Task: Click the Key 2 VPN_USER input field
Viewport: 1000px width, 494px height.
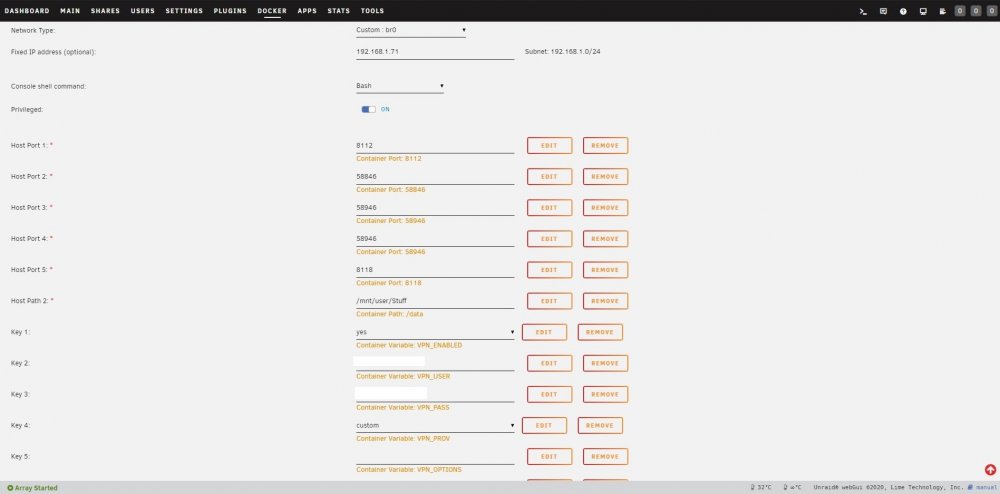Action: click(435, 363)
